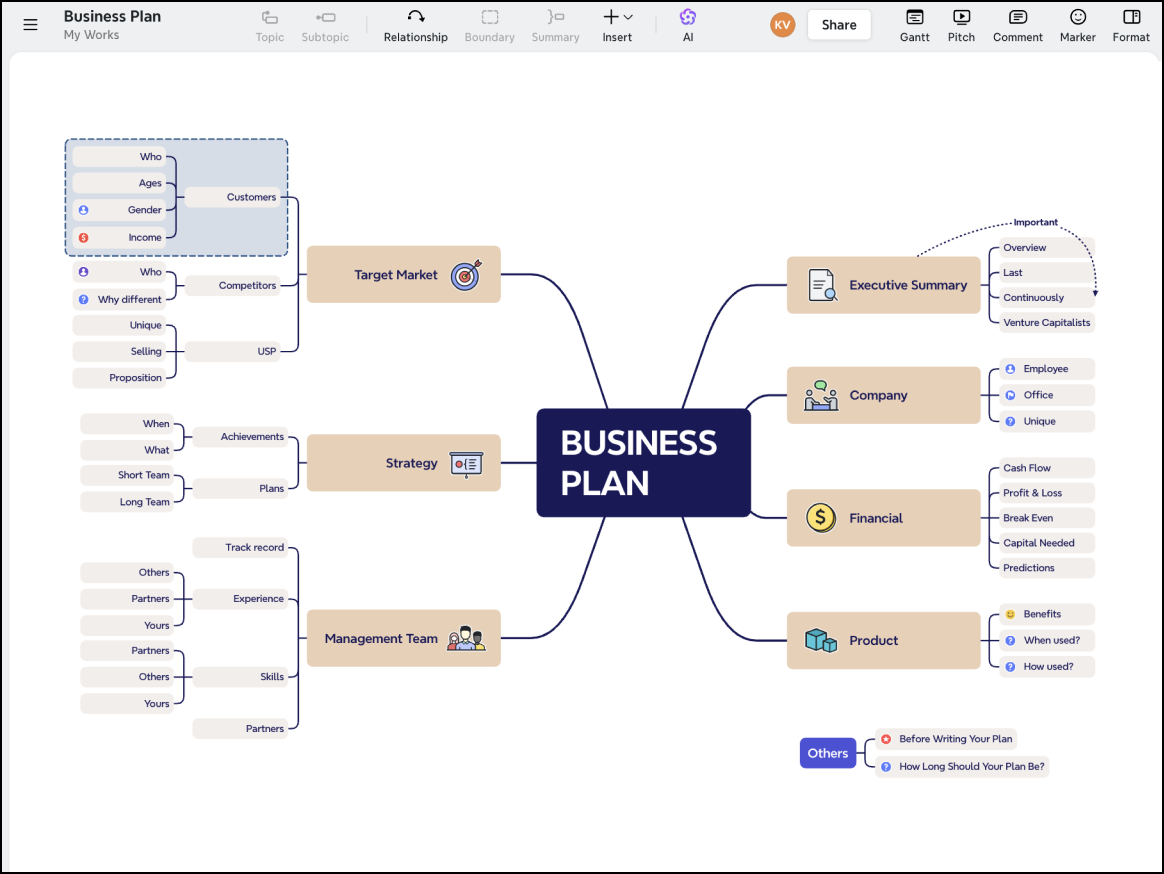Viewport: 1164px width, 874px height.
Task: Select the central BUSINESS PLAN topic
Action: click(644, 463)
